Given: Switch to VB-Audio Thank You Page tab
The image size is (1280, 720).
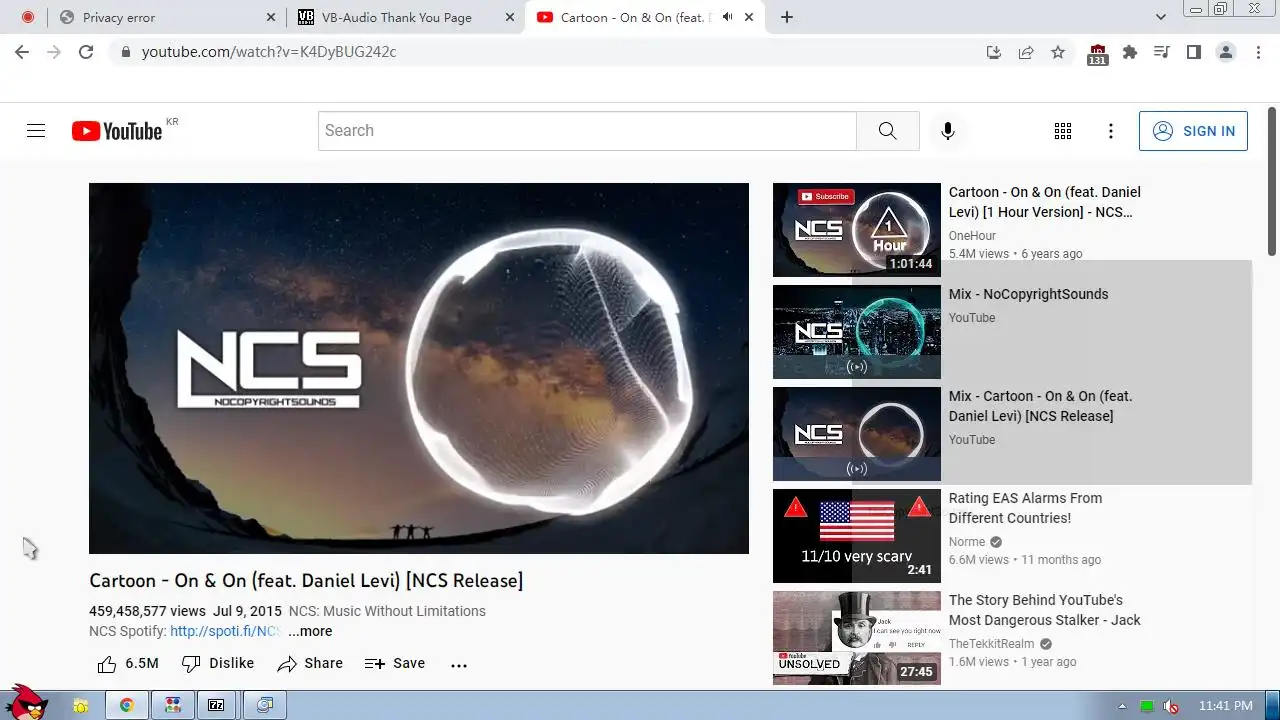Looking at the screenshot, I should point(405,17).
